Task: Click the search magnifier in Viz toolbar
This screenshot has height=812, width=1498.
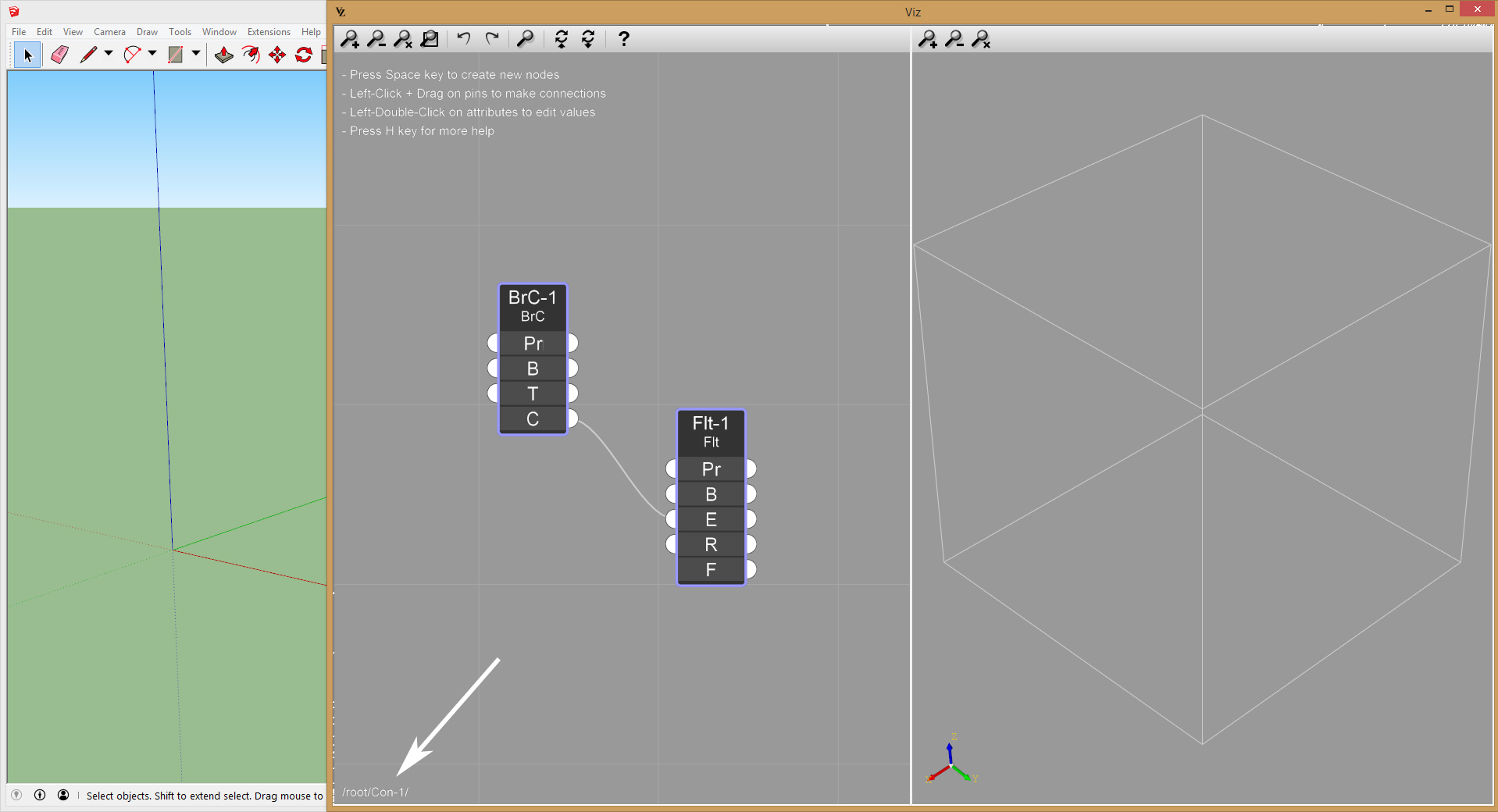Action: pyautogui.click(x=526, y=39)
